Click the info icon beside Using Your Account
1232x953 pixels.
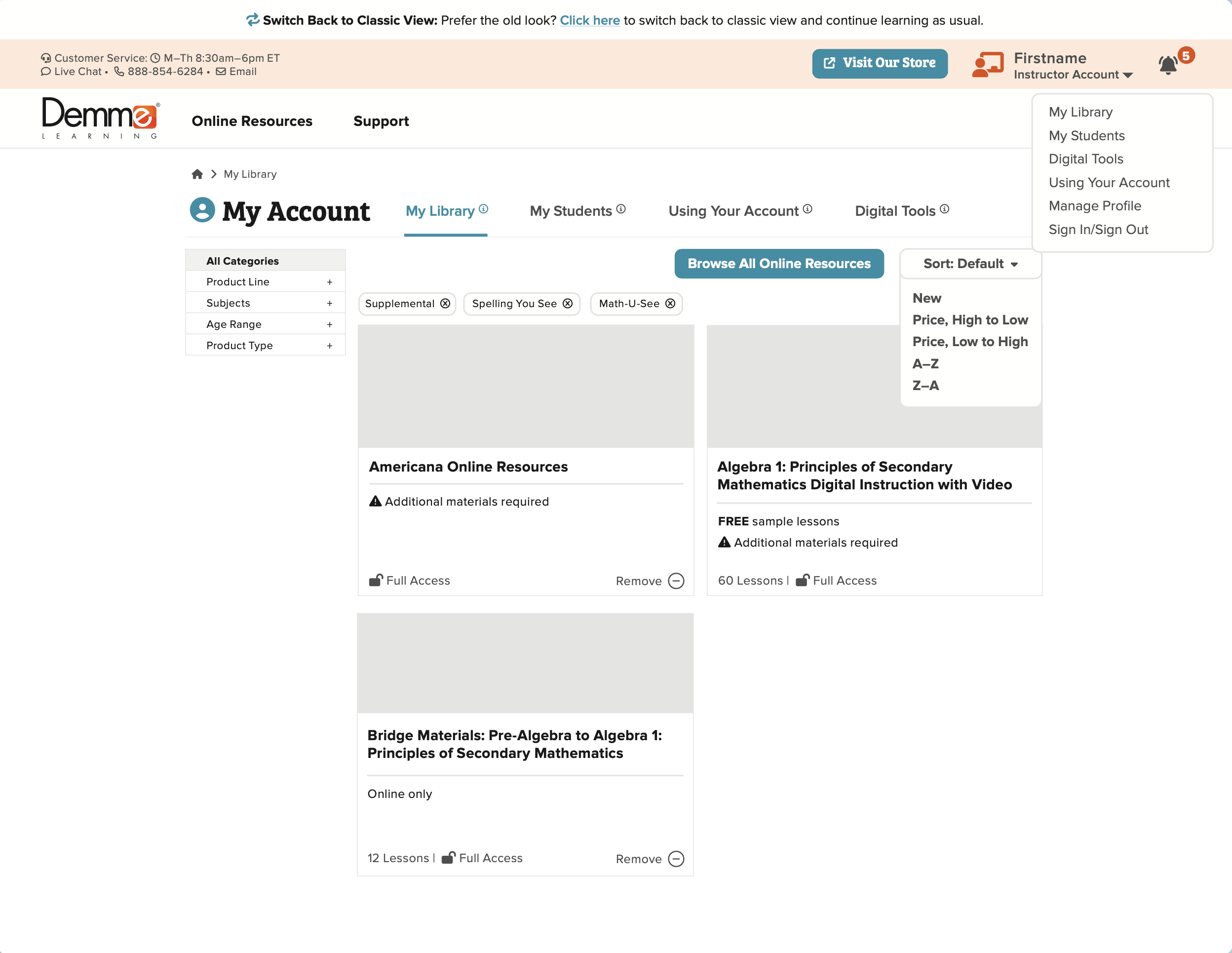(808, 209)
